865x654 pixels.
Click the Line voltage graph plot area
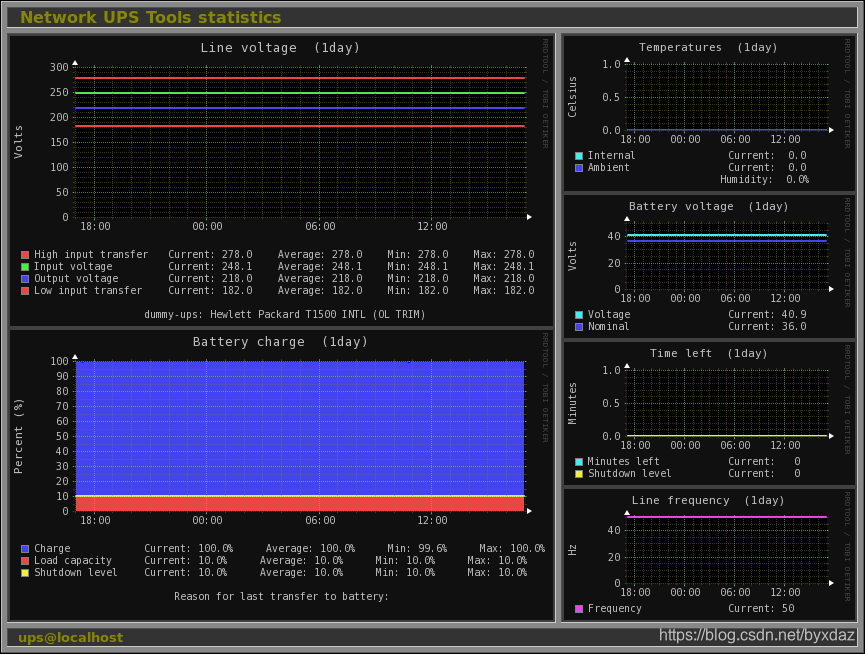300,142
